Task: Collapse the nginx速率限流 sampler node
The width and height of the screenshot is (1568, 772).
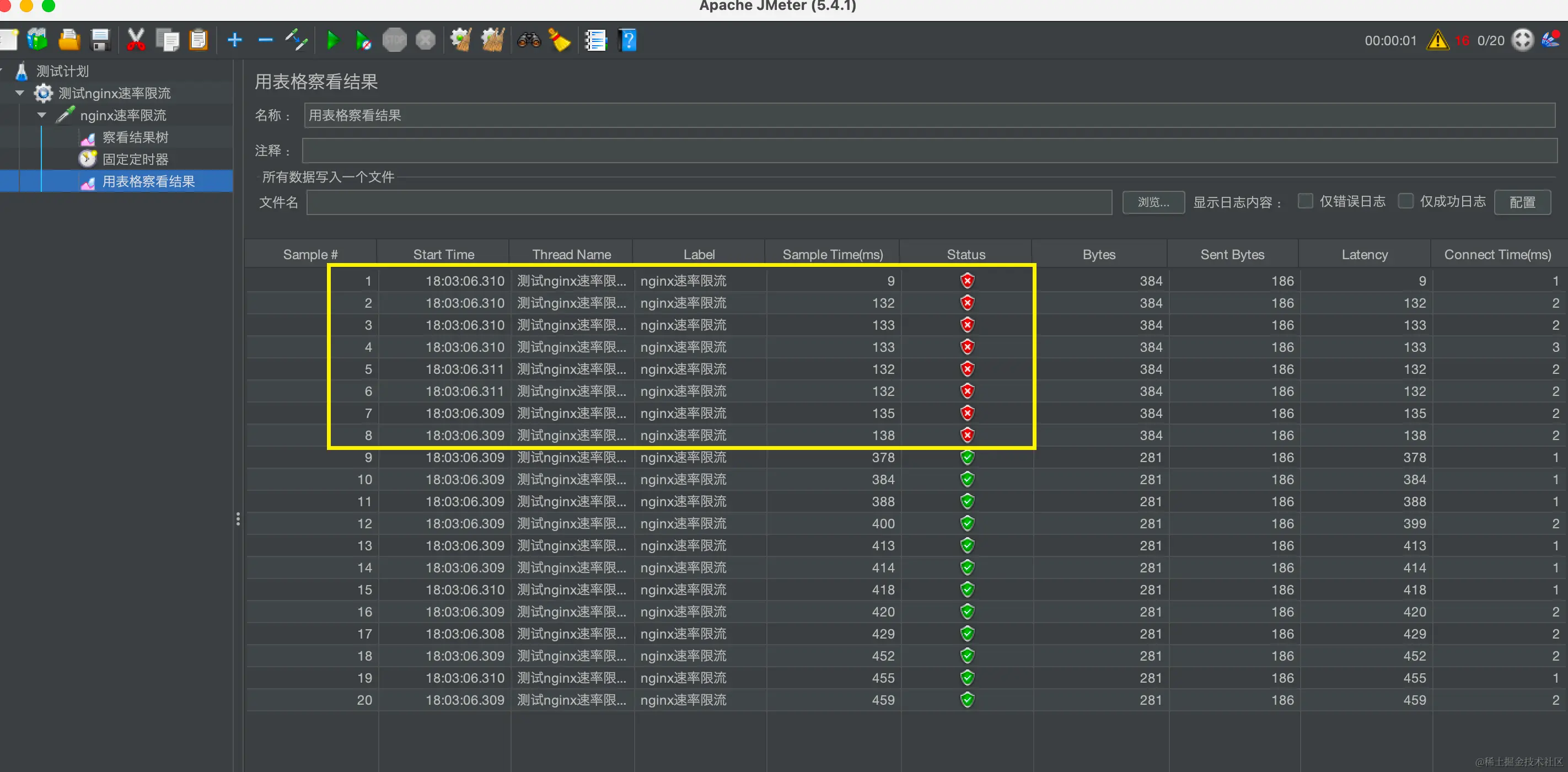Action: click(41, 115)
